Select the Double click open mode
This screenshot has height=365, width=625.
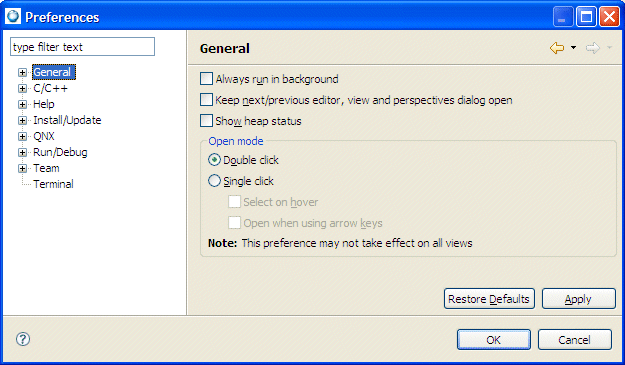pos(214,160)
